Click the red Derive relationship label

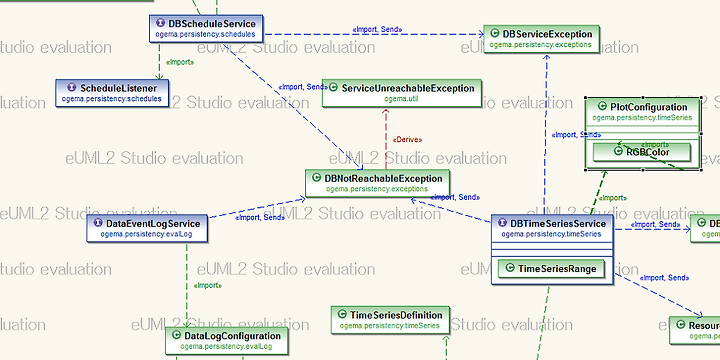[407, 140]
